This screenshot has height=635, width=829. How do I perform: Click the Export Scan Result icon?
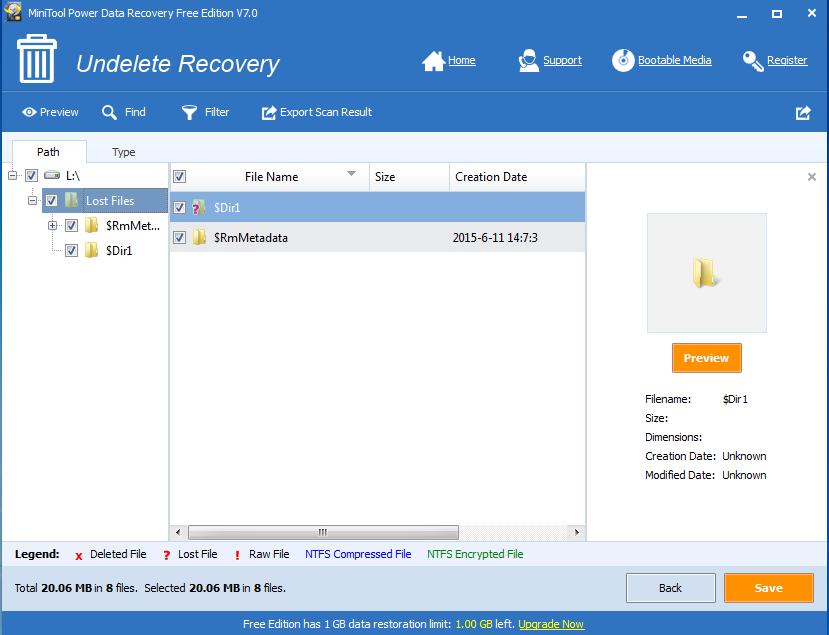click(269, 112)
